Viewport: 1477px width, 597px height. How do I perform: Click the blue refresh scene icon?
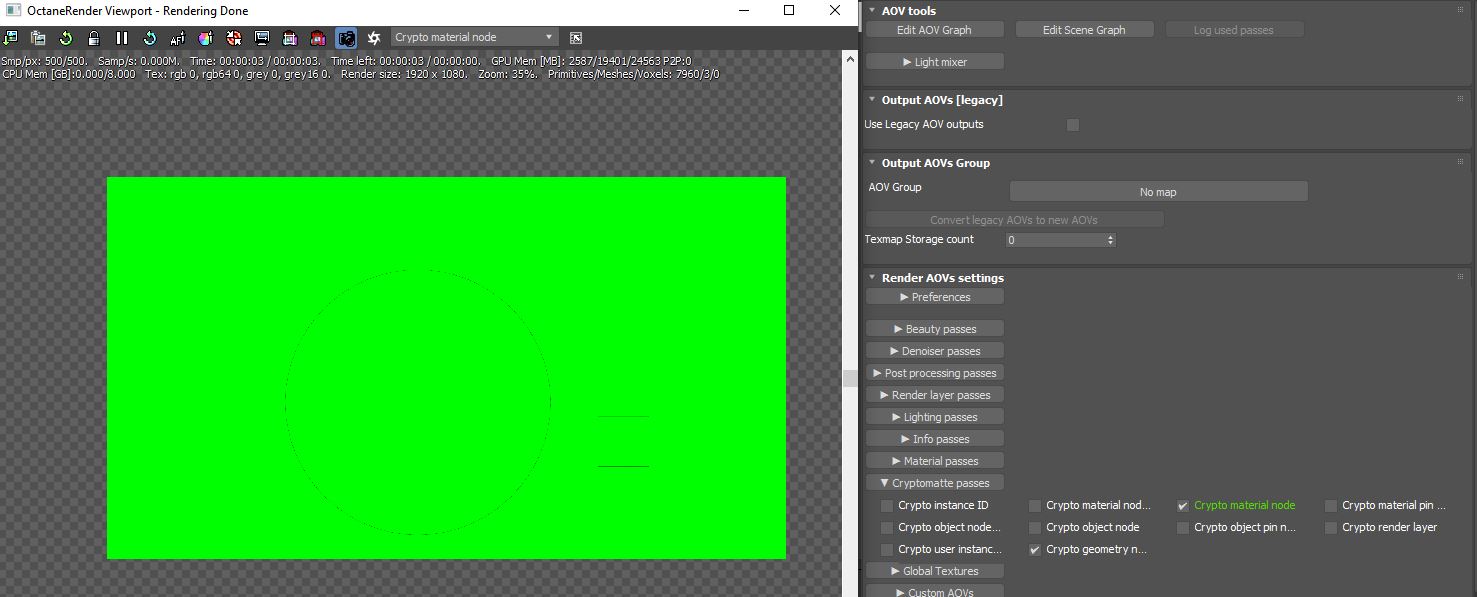click(150, 38)
